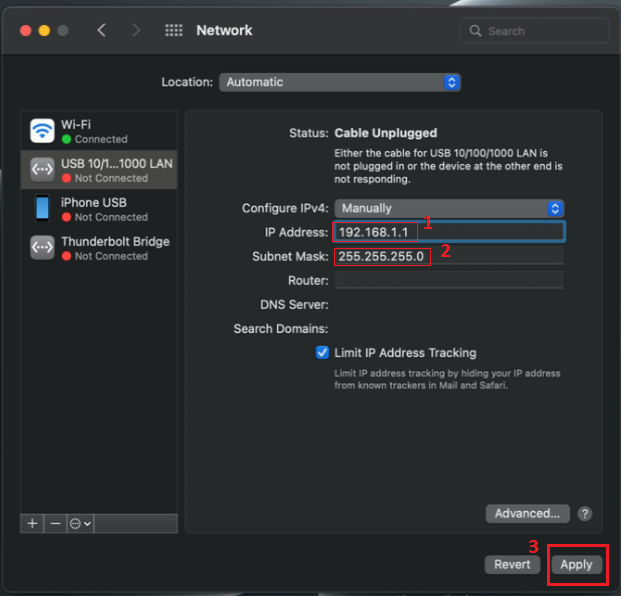Screen dimensions: 621x596
Task: Expand the Configure IPv4 dropdown
Action: click(x=449, y=208)
